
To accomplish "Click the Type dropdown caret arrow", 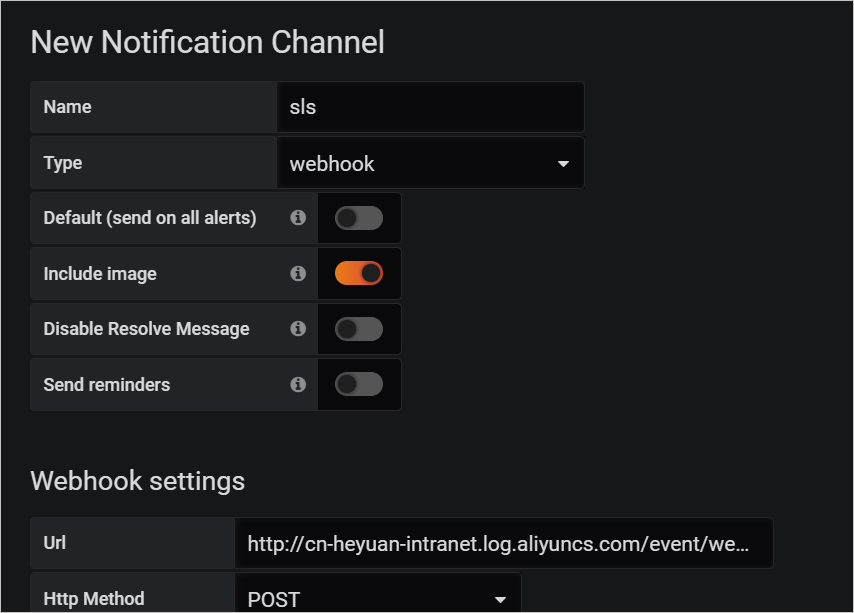I will pyautogui.click(x=563, y=164).
